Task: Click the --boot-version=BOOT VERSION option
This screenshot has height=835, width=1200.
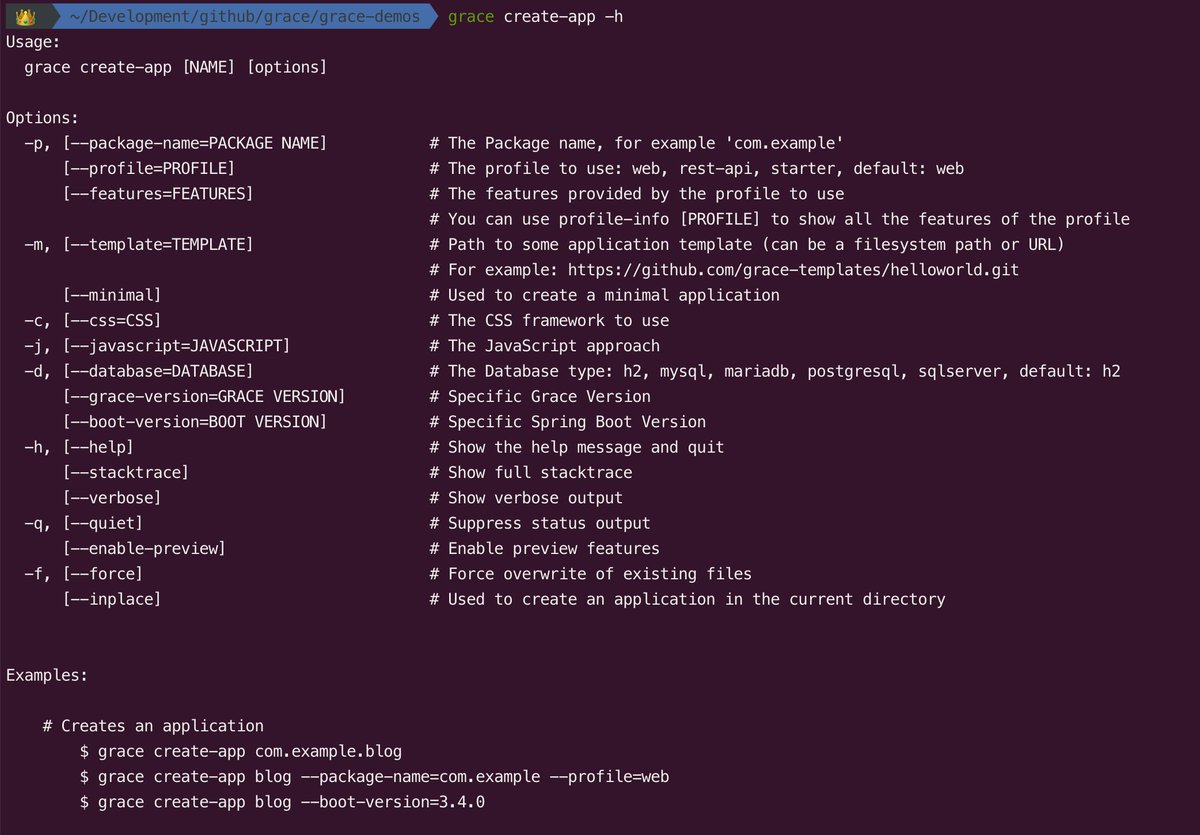Action: pos(194,422)
